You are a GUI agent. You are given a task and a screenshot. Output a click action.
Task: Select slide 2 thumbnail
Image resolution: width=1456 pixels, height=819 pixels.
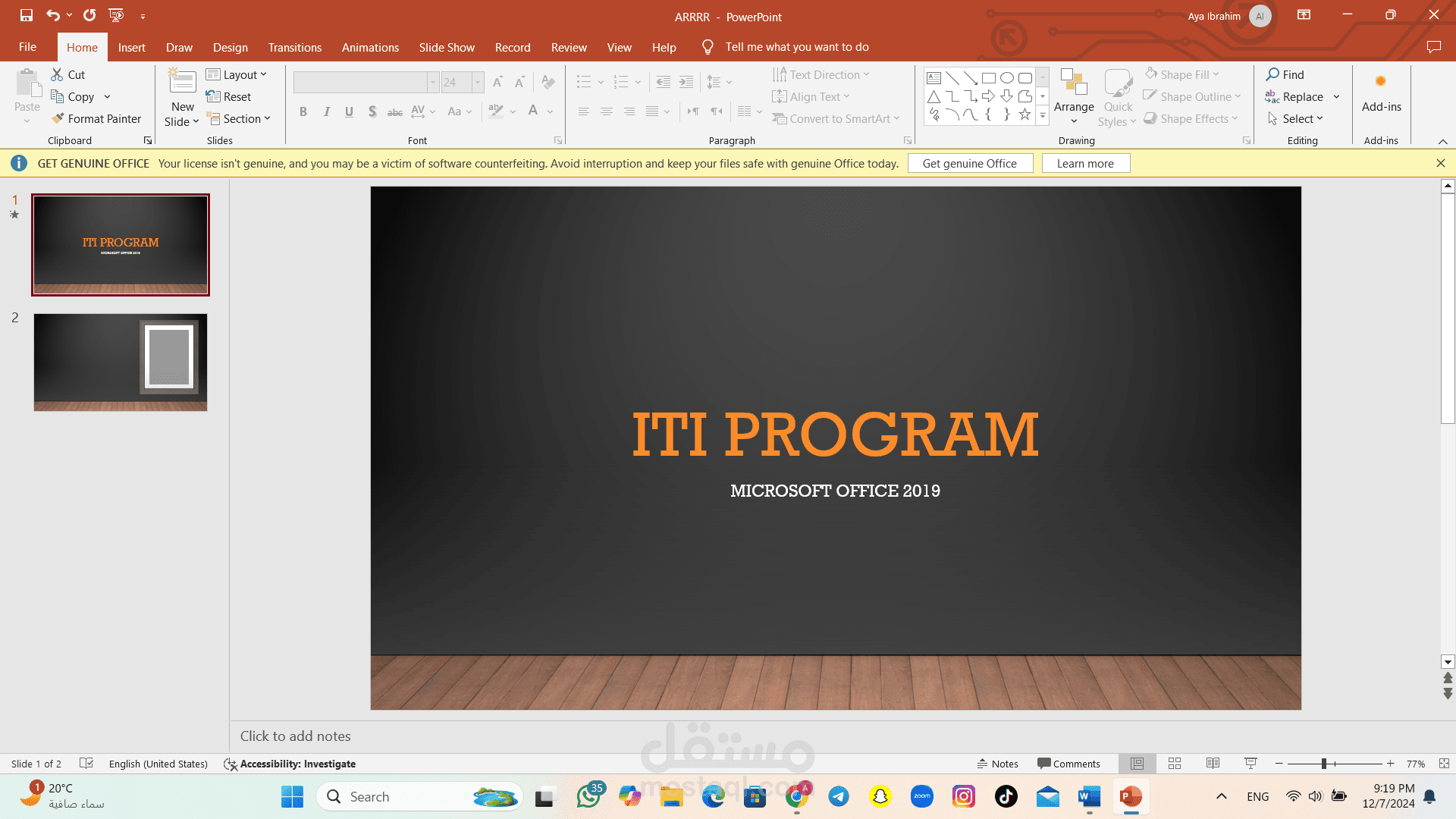[x=120, y=362]
